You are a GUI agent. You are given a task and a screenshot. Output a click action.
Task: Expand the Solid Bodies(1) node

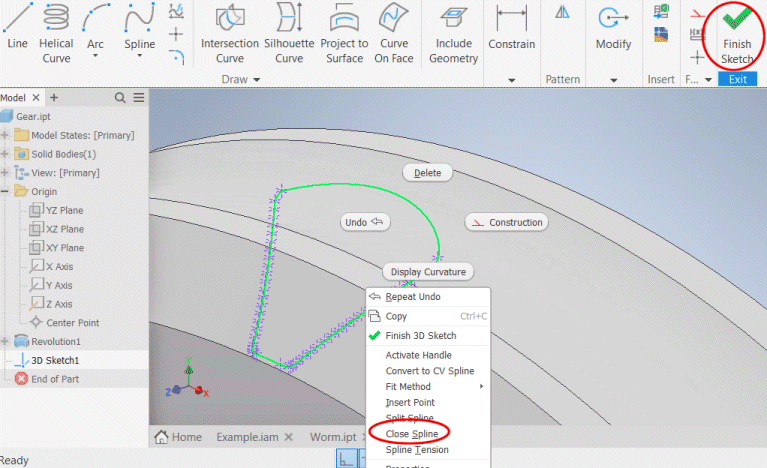pos(5,154)
